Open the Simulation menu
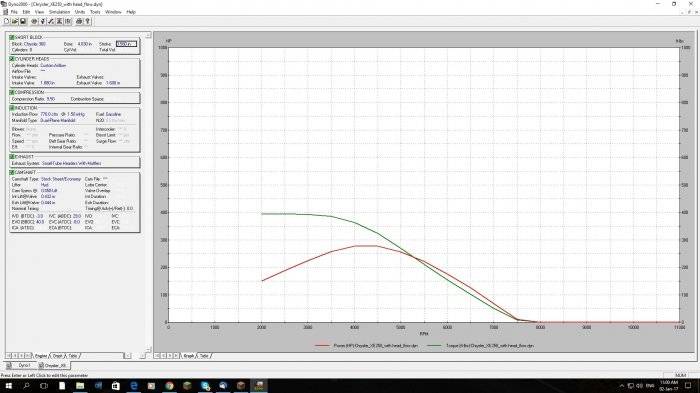The height and width of the screenshot is (393, 700). (x=59, y=12)
